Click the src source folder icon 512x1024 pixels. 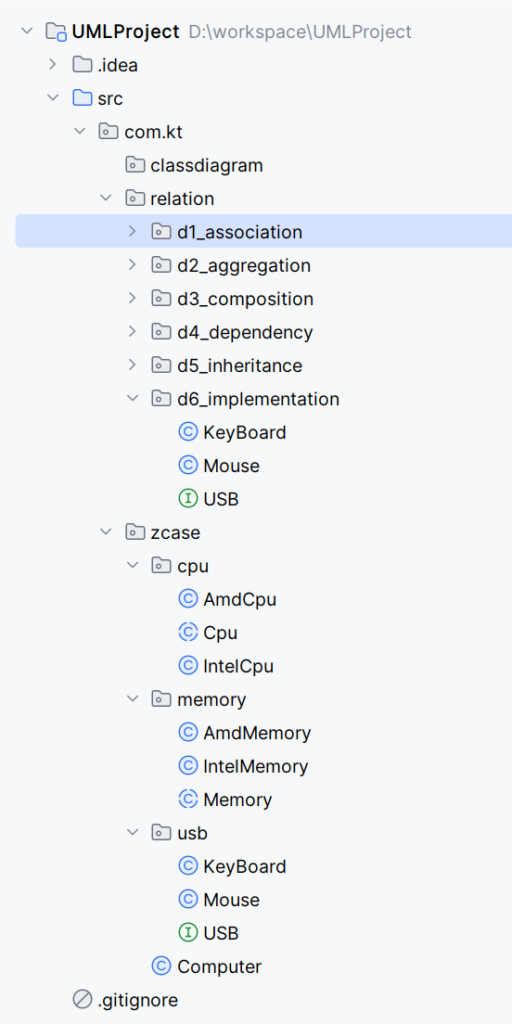click(x=82, y=99)
